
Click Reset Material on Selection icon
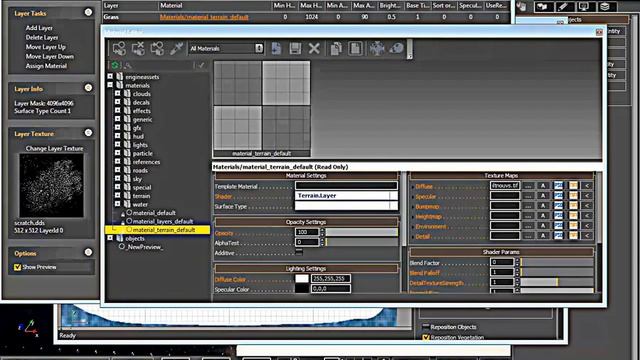tap(138, 49)
